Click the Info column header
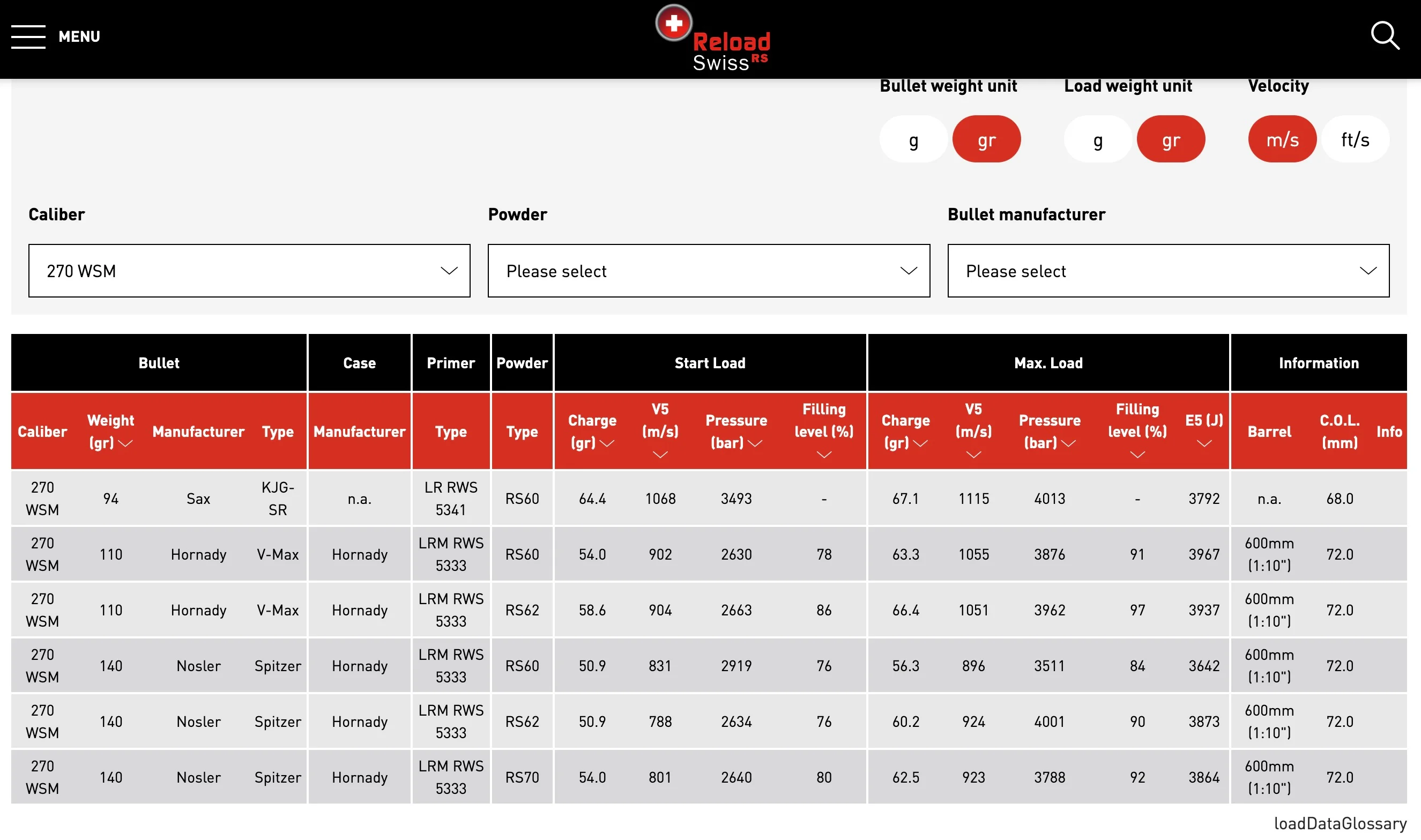The image size is (1421, 840). [1389, 432]
